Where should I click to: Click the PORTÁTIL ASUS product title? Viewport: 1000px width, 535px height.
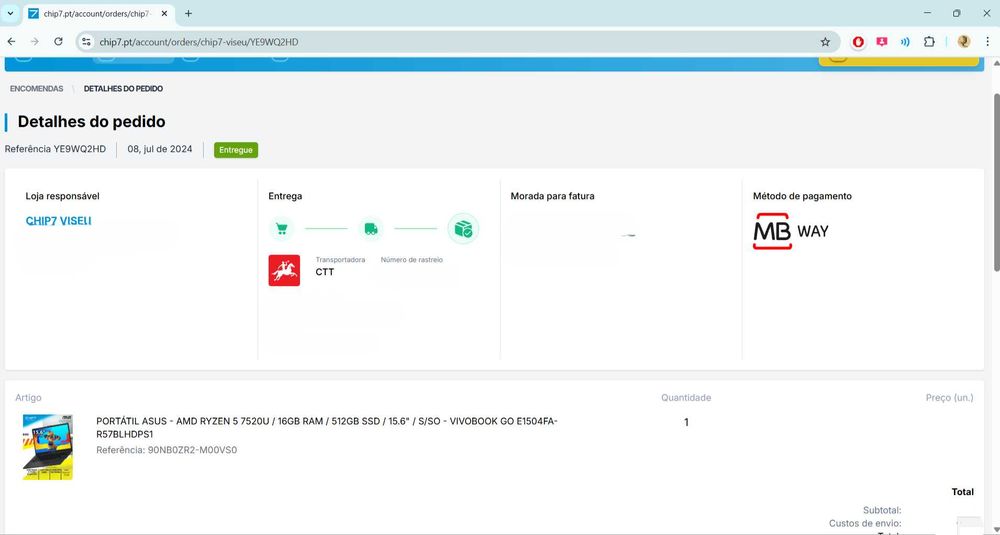327,427
